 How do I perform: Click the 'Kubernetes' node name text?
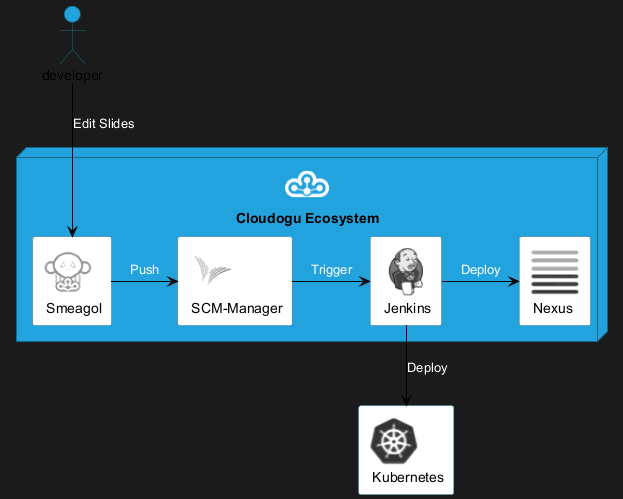point(407,478)
